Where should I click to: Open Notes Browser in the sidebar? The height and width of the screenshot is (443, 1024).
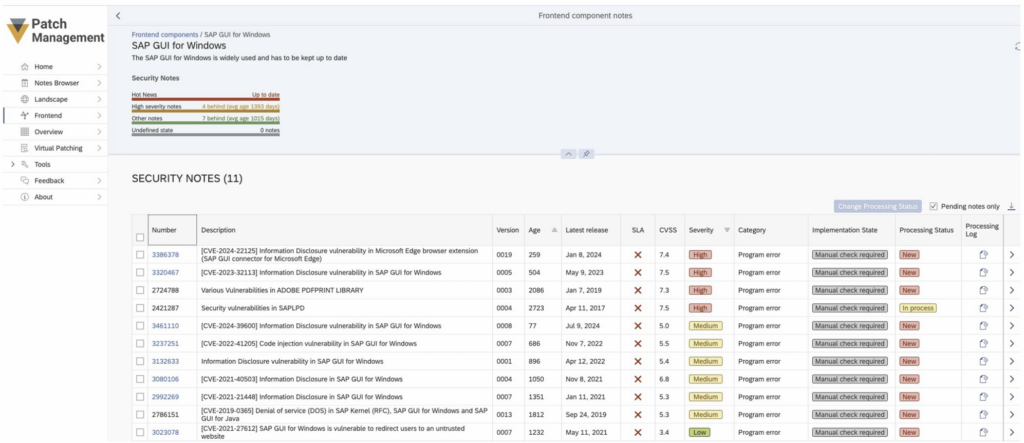(x=56, y=83)
